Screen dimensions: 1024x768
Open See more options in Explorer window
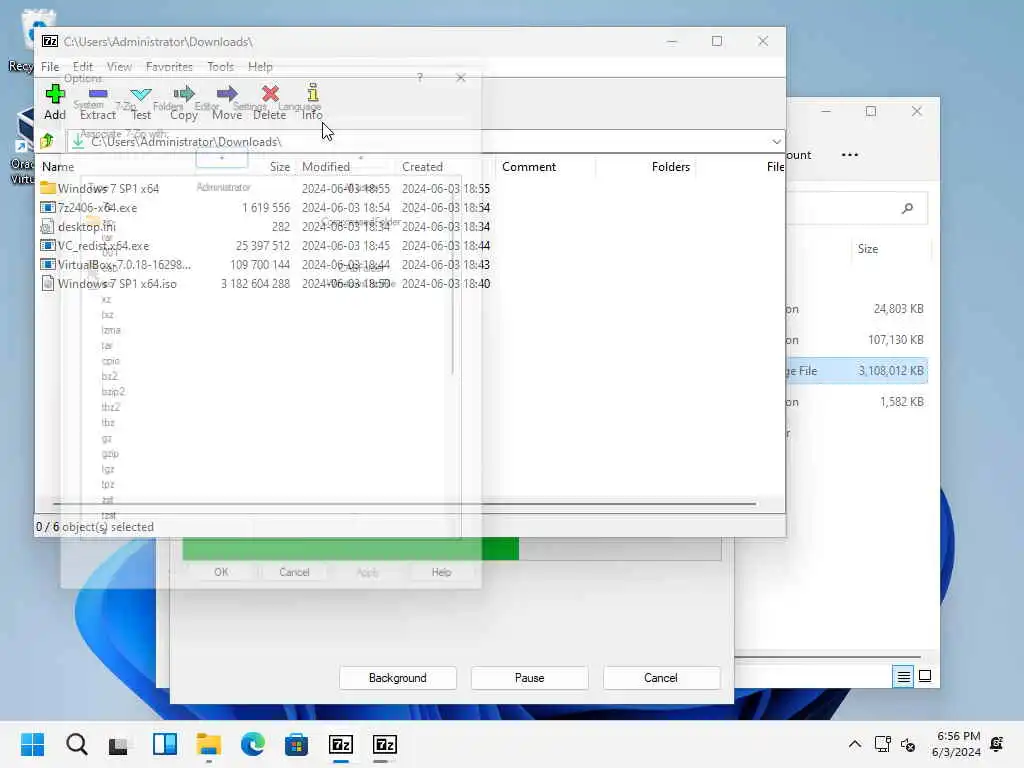pyautogui.click(x=850, y=155)
